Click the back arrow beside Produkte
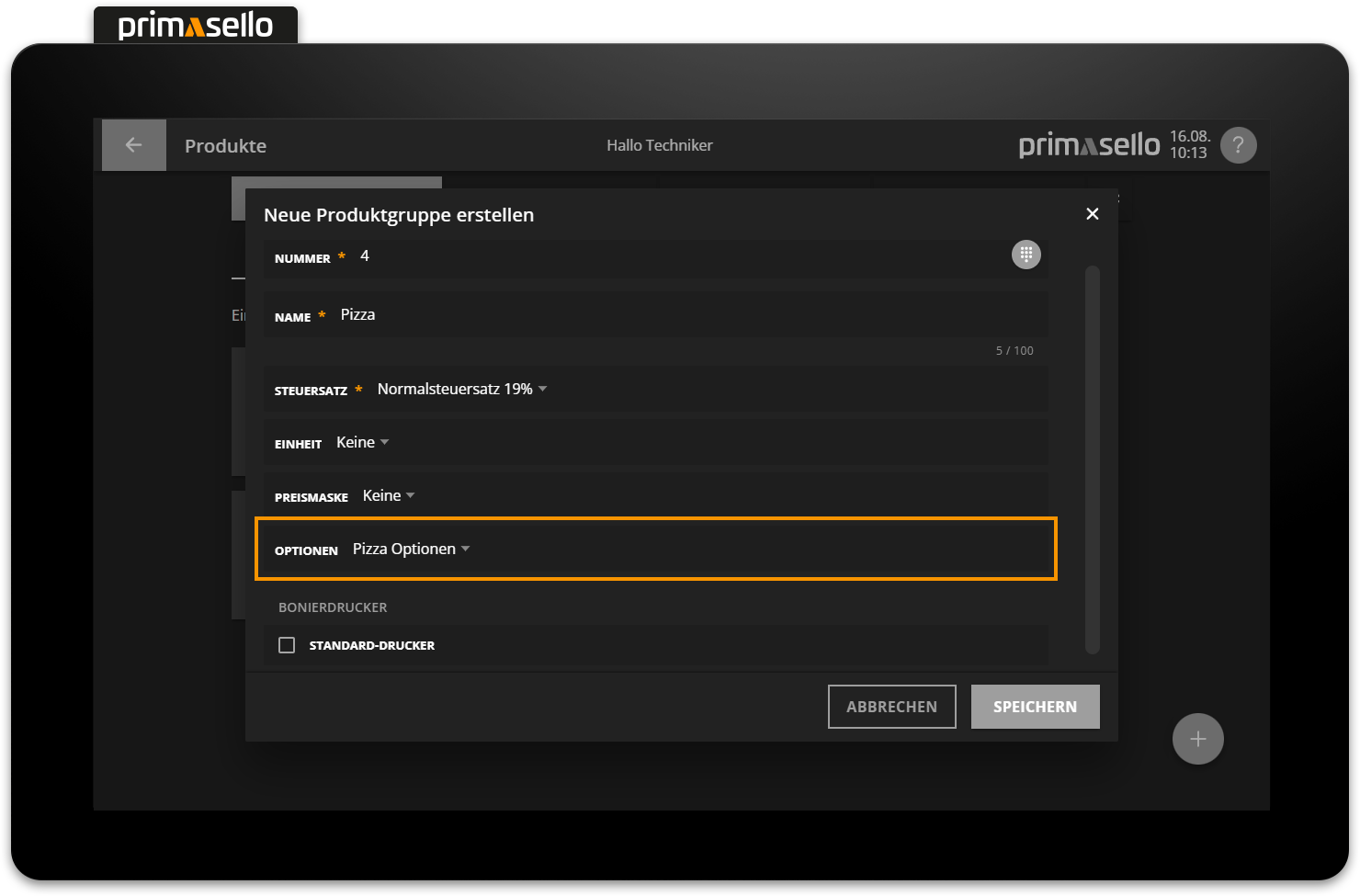Image resolution: width=1360 pixels, height=896 pixels. pyautogui.click(x=133, y=144)
